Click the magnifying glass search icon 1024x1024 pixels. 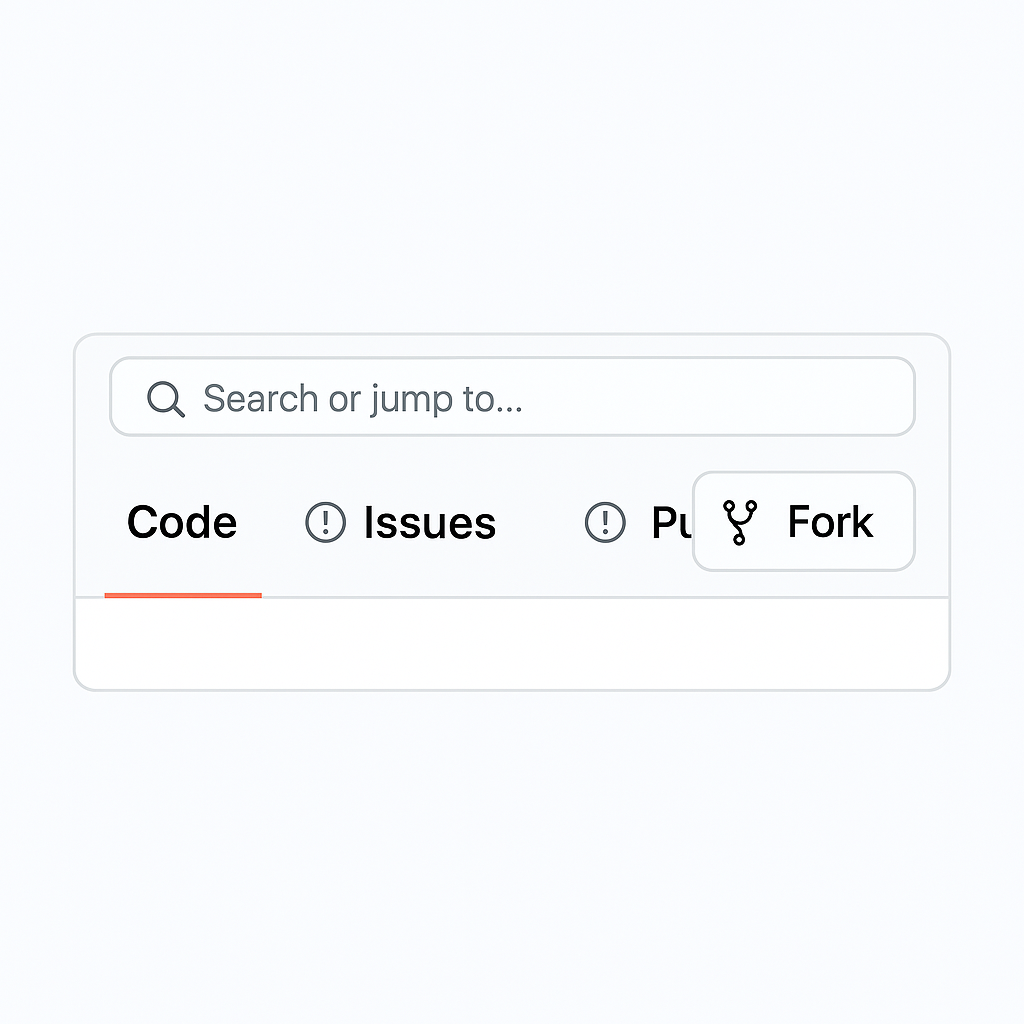coord(165,399)
